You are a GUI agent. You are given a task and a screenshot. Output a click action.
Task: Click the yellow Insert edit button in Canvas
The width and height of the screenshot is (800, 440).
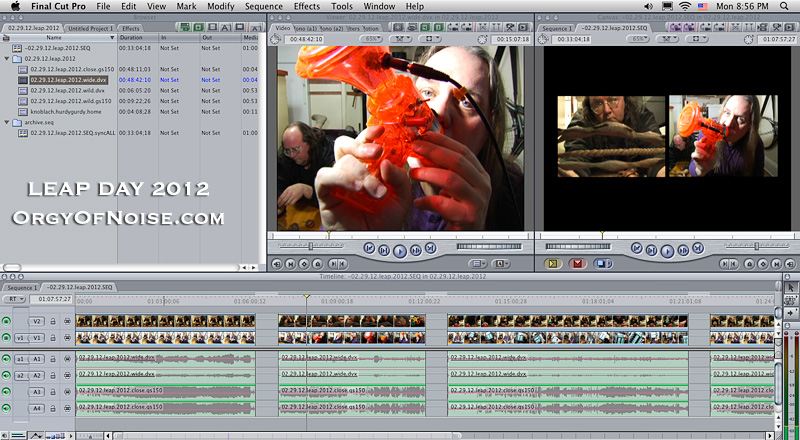[x=551, y=264]
